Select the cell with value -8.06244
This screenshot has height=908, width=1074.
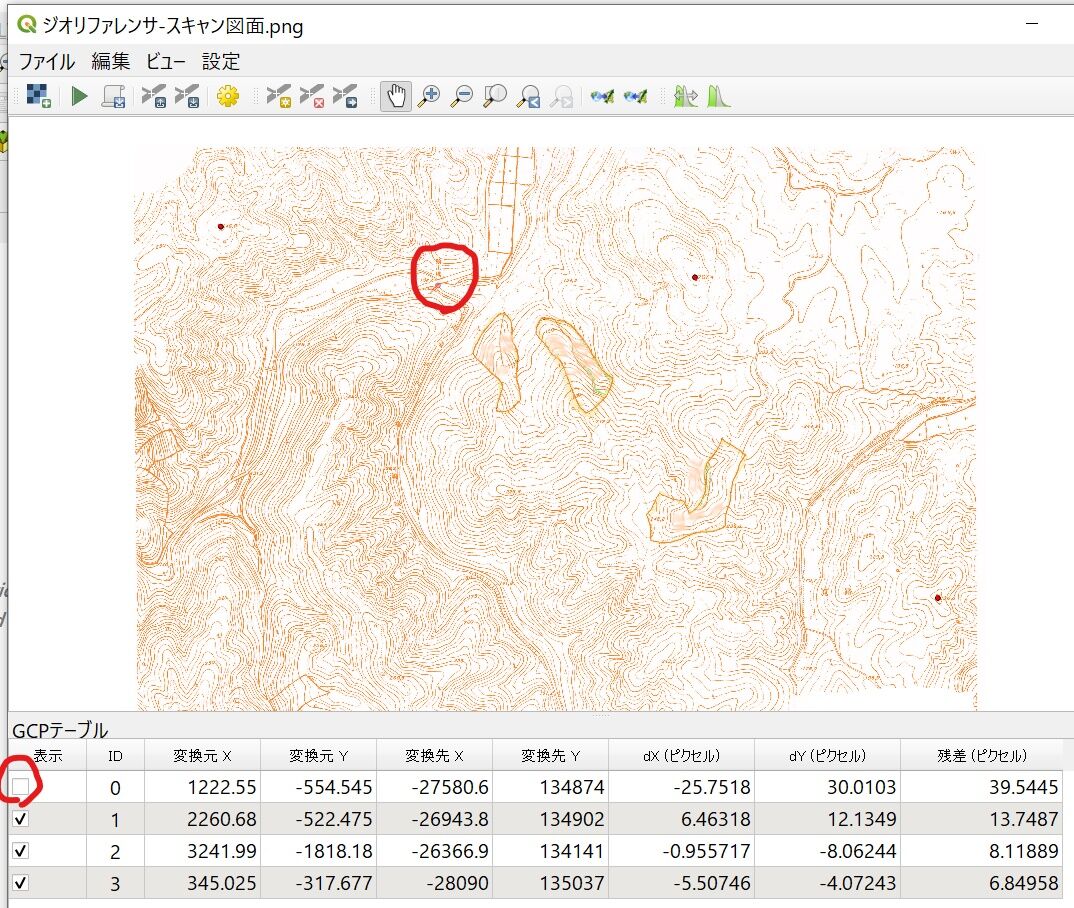point(827,851)
